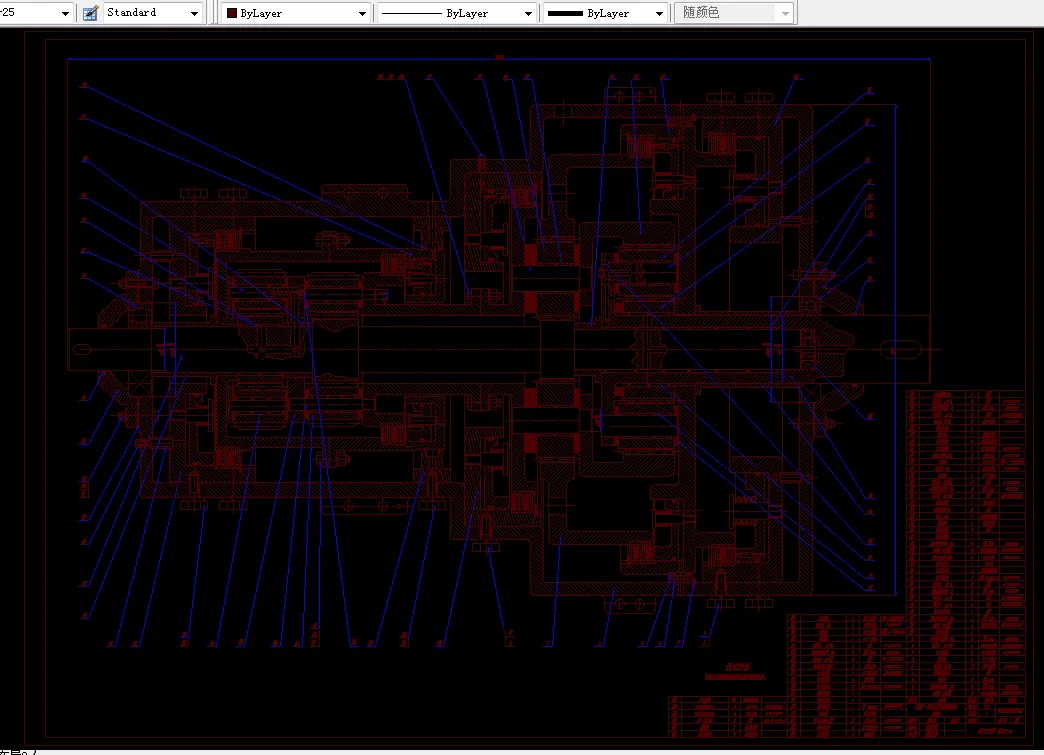Viewport: 1044px width, 755px height.
Task: Click the dark red ByLayer color swatch
Action: click(x=232, y=13)
